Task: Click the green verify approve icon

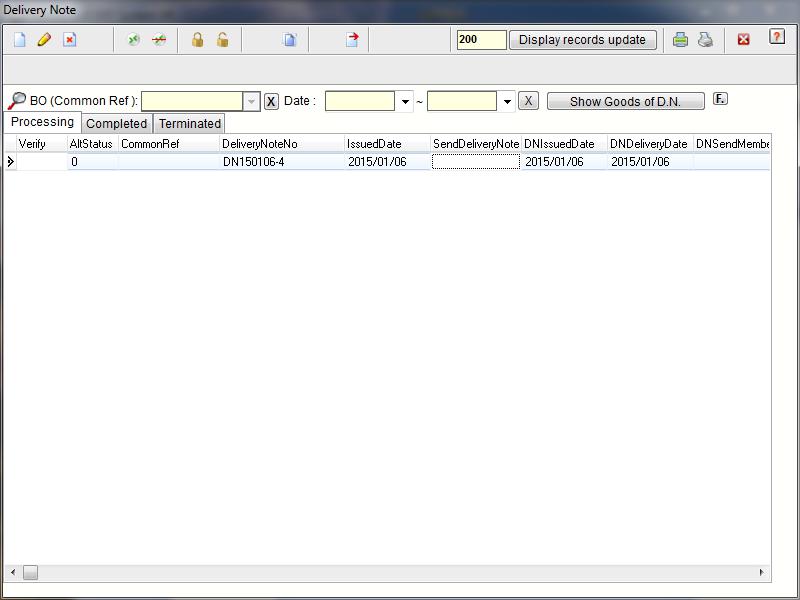Action: click(x=133, y=39)
